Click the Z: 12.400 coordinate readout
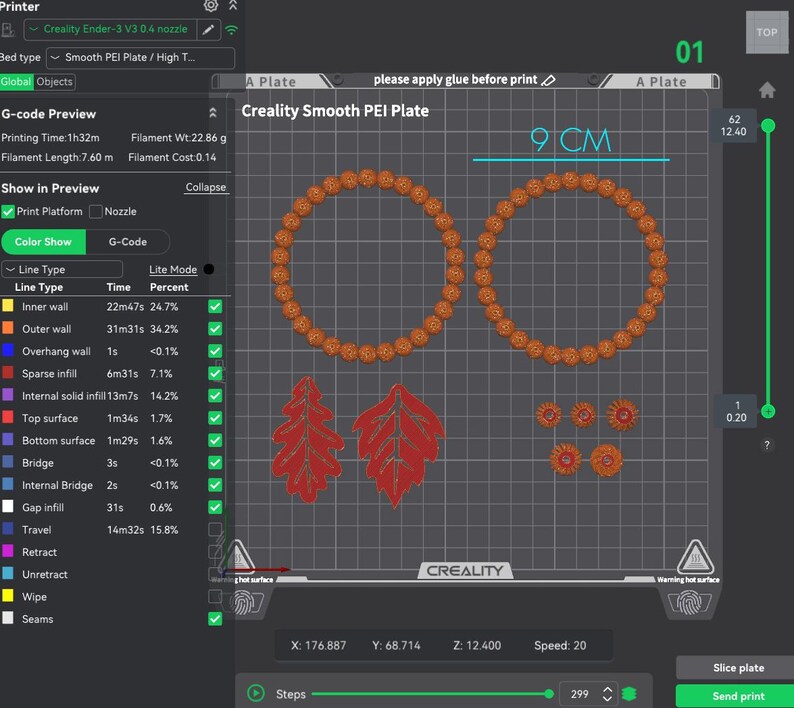This screenshot has height=708, width=794. [x=477, y=646]
